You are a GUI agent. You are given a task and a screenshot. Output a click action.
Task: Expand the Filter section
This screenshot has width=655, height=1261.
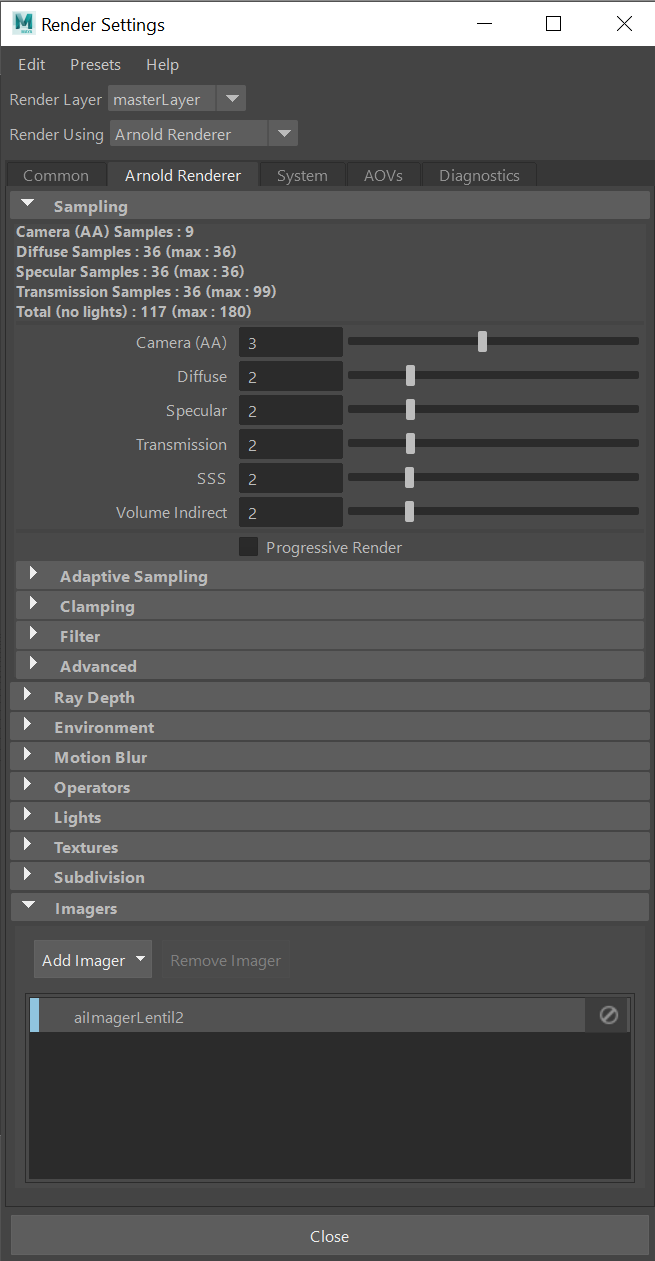click(x=330, y=636)
